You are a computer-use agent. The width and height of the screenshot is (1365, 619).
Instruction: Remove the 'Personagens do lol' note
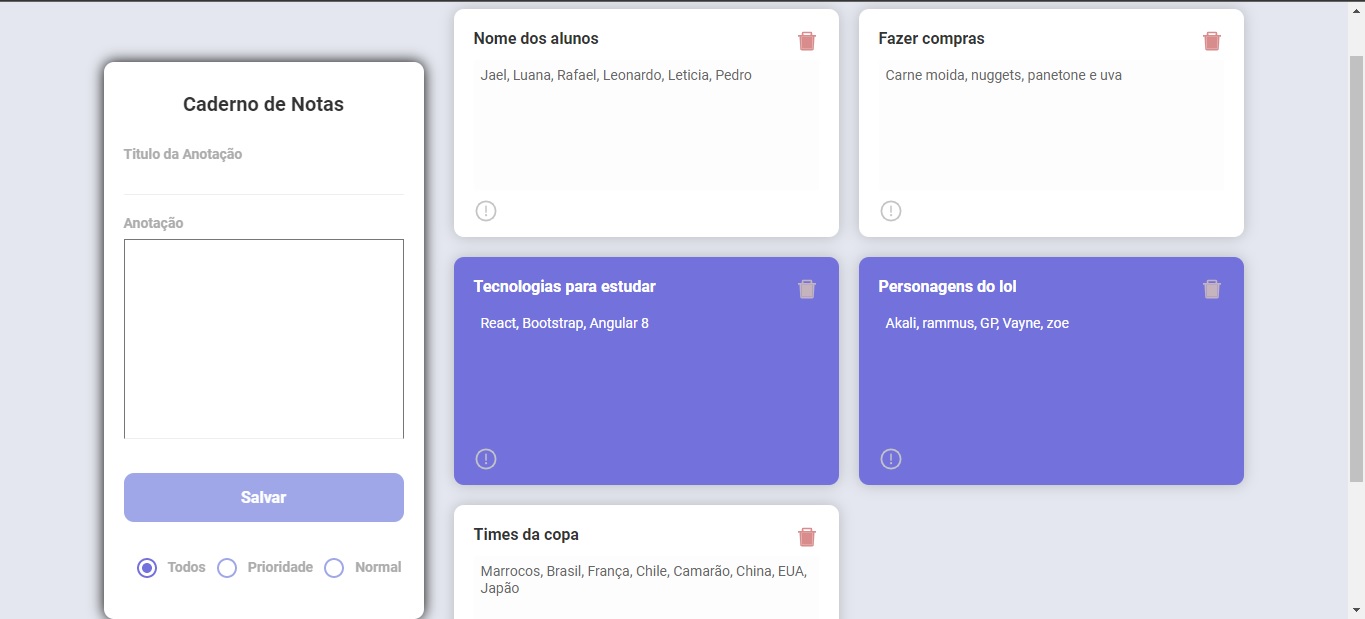coord(1212,289)
